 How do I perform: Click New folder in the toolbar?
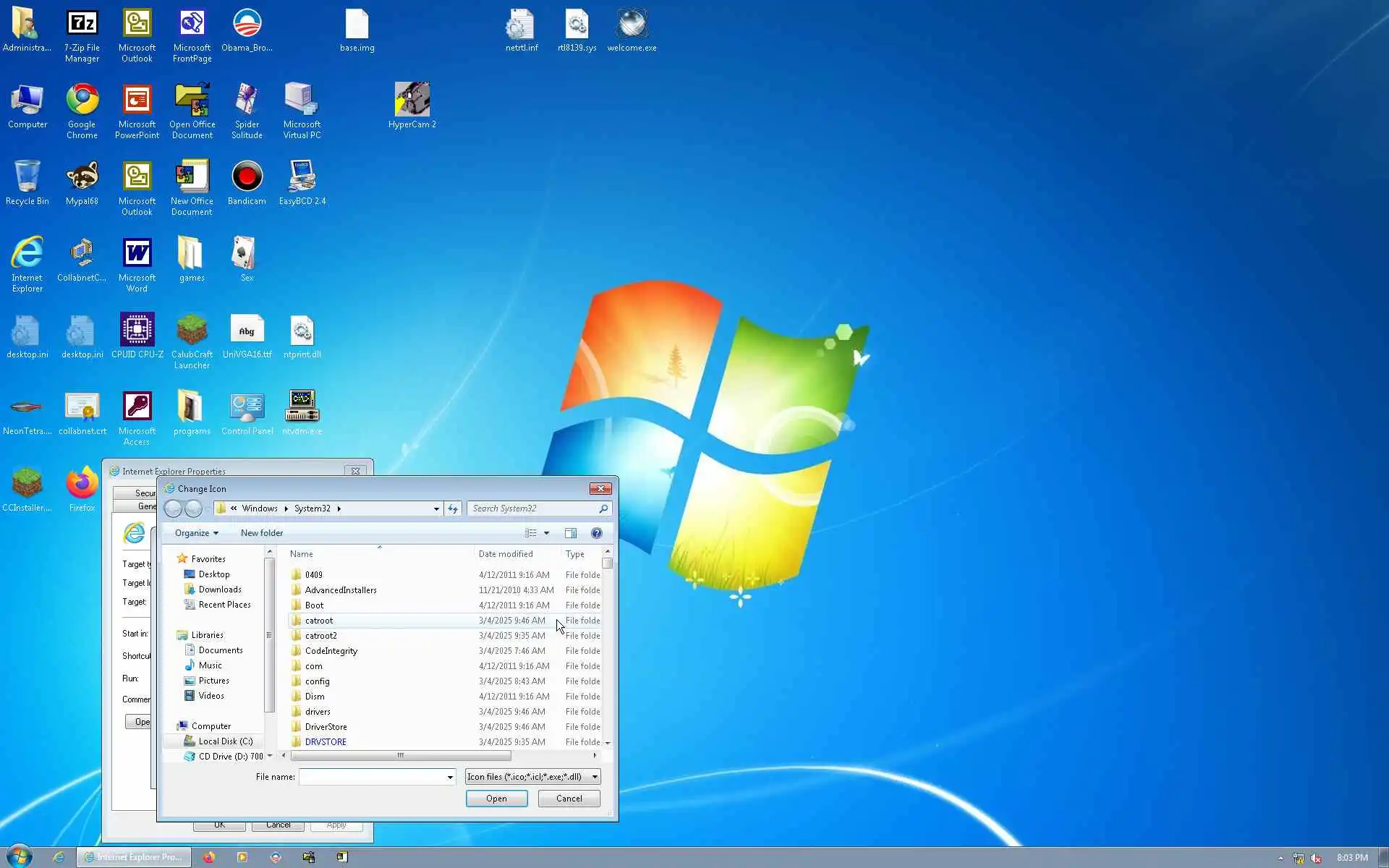point(261,533)
